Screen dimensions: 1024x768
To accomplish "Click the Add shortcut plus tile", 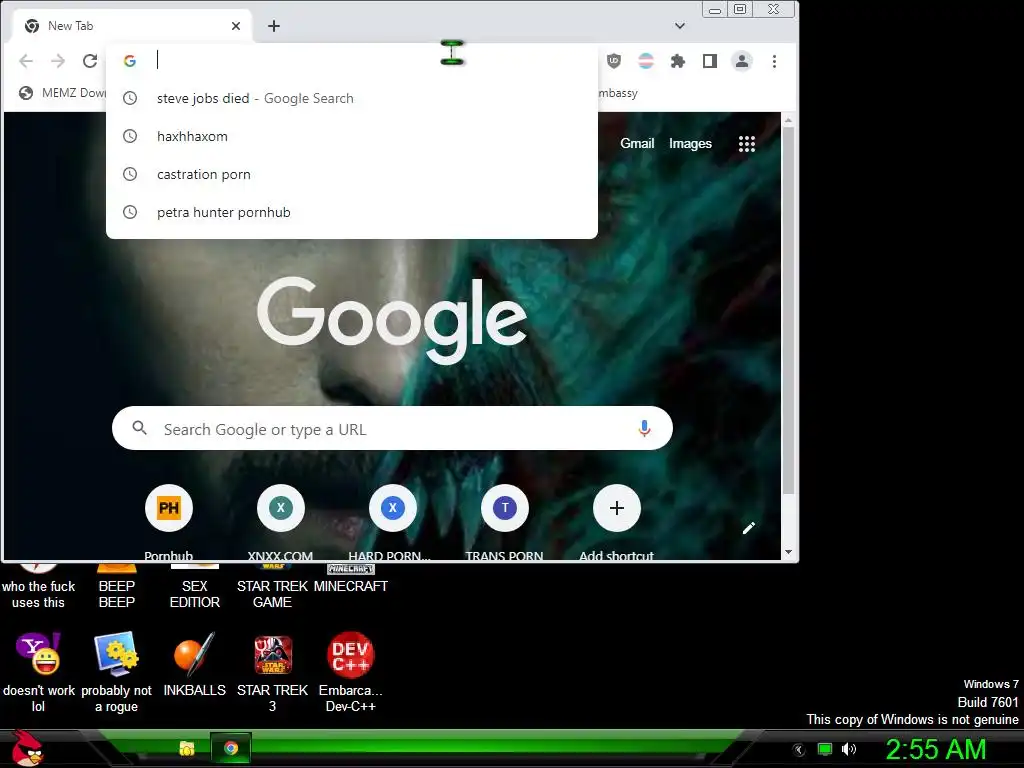I will coord(616,508).
